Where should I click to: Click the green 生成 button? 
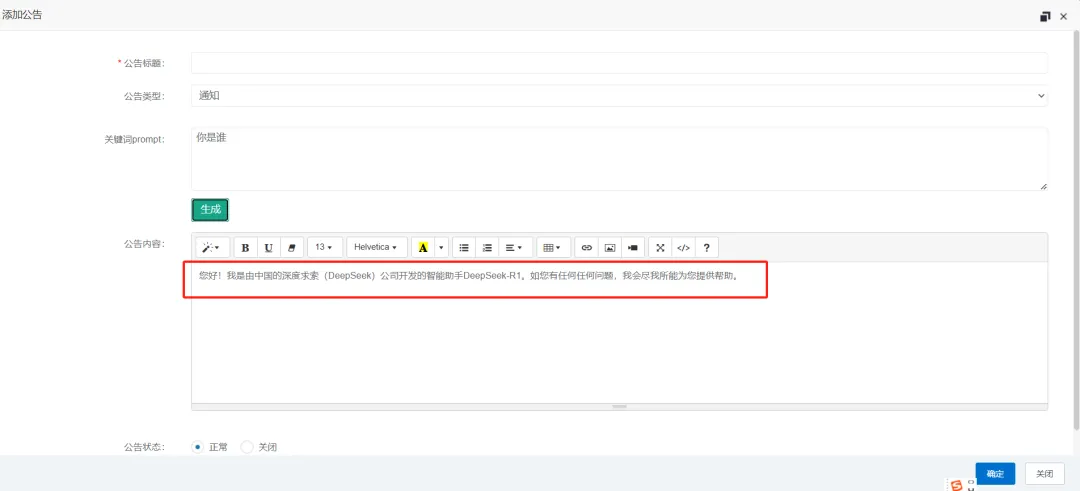[x=210, y=210]
